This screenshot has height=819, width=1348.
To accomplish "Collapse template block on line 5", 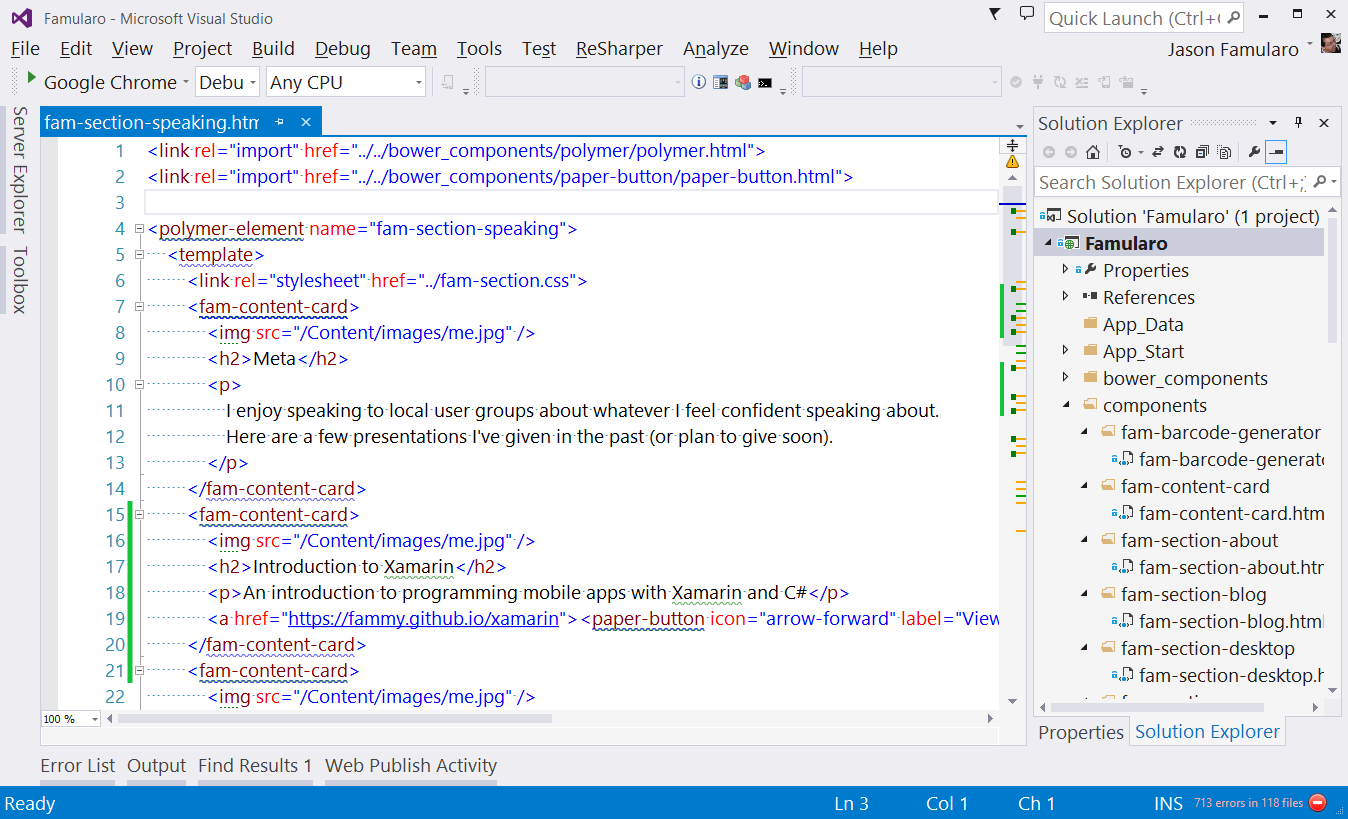I will [139, 255].
